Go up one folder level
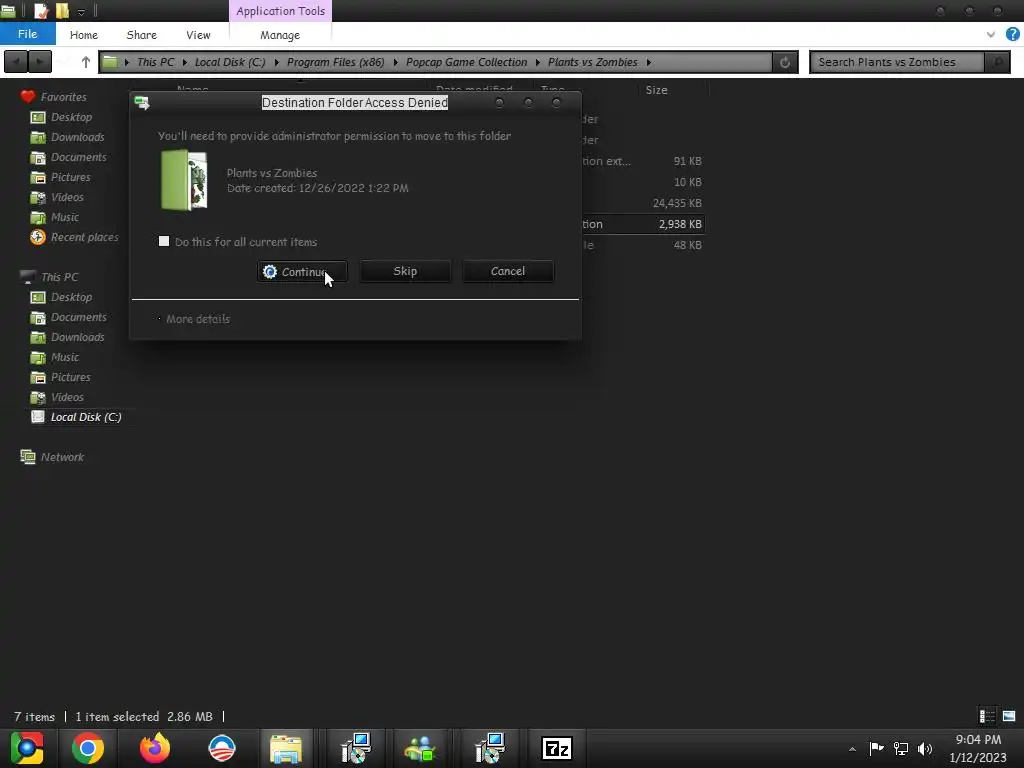This screenshot has height=768, width=1024. click(86, 62)
